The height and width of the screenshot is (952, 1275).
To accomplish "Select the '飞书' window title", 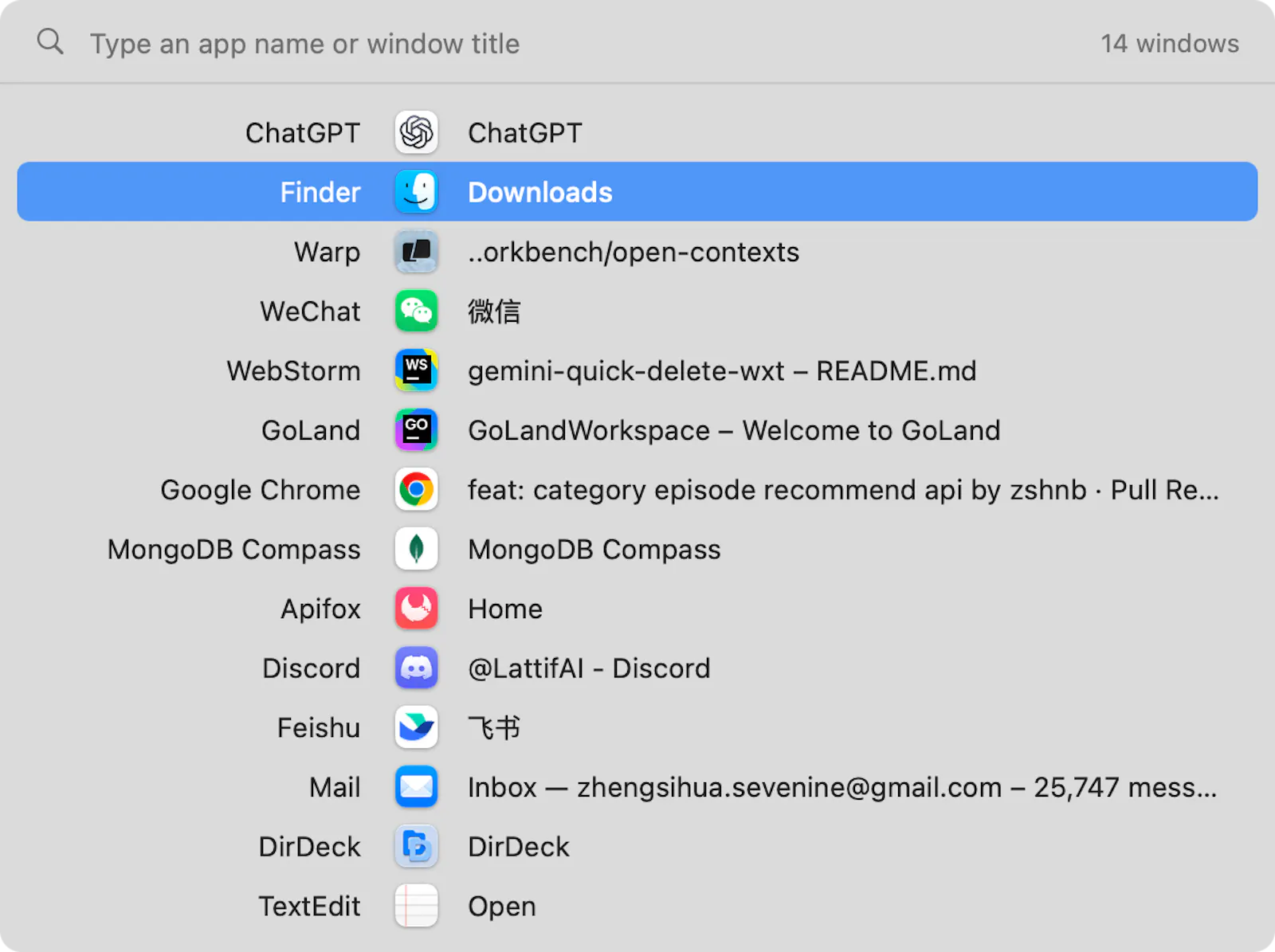I will tap(494, 727).
